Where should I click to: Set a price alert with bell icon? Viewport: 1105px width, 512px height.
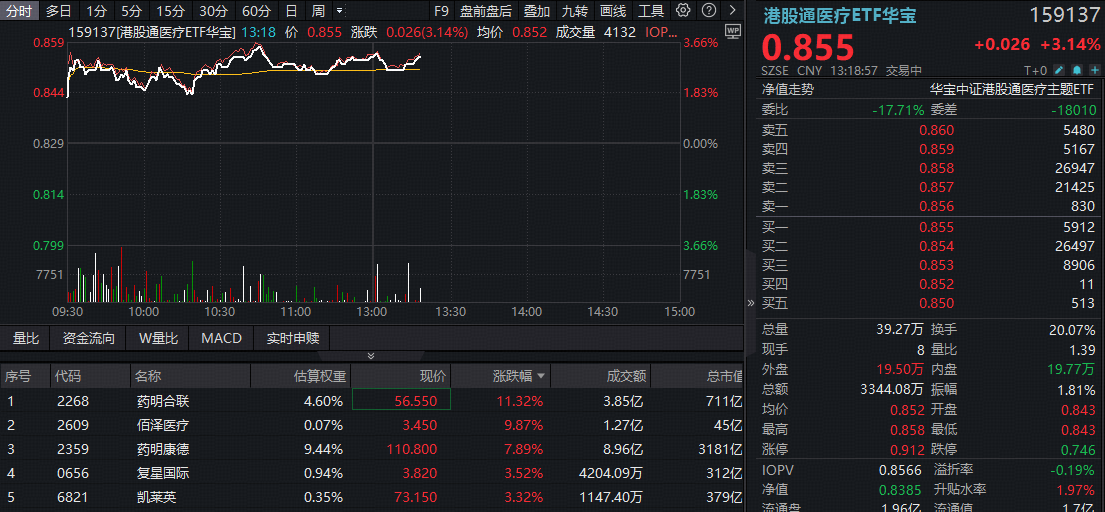[1077, 71]
